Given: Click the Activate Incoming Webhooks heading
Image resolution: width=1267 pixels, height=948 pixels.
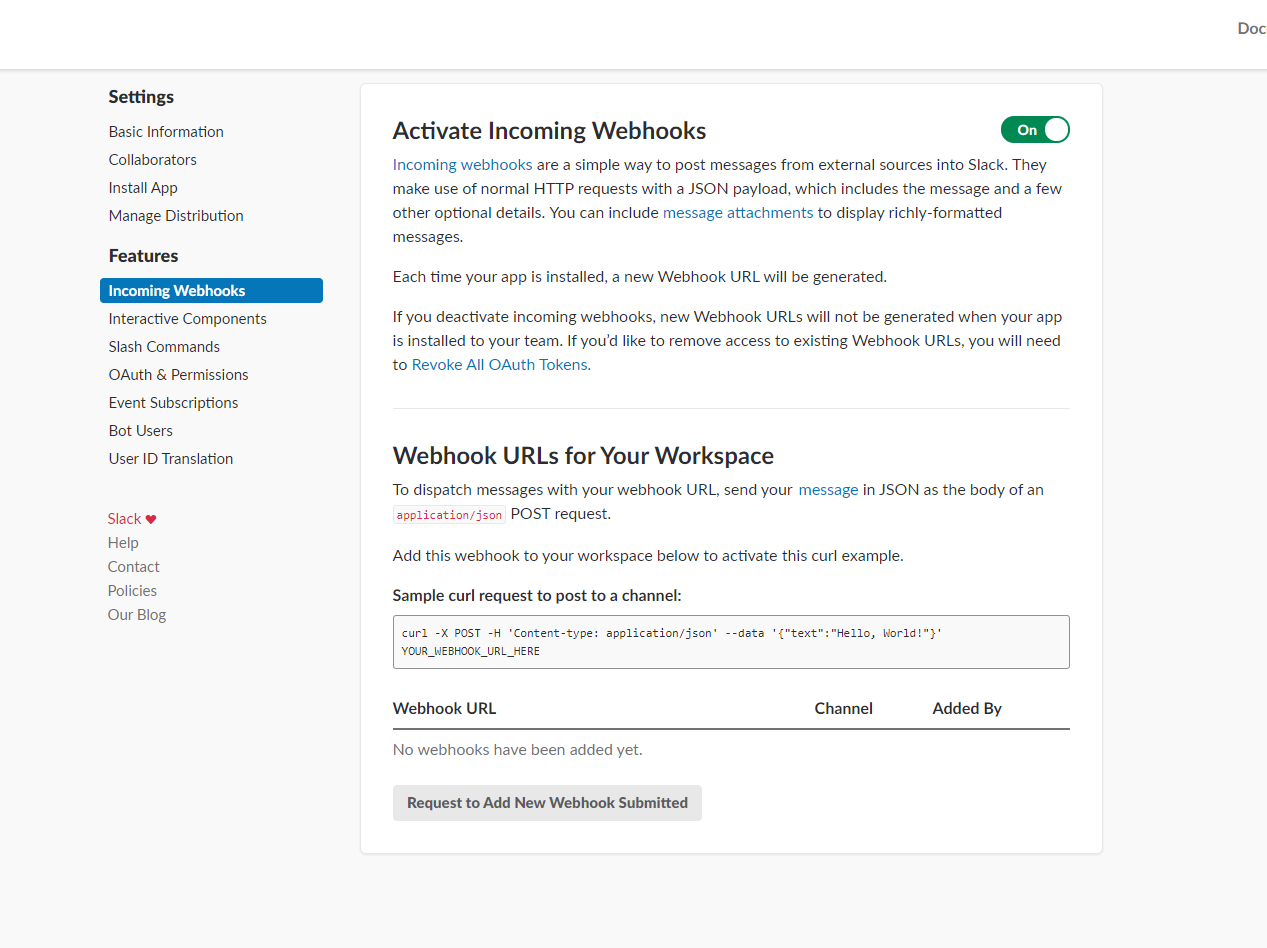Looking at the screenshot, I should pos(550,131).
